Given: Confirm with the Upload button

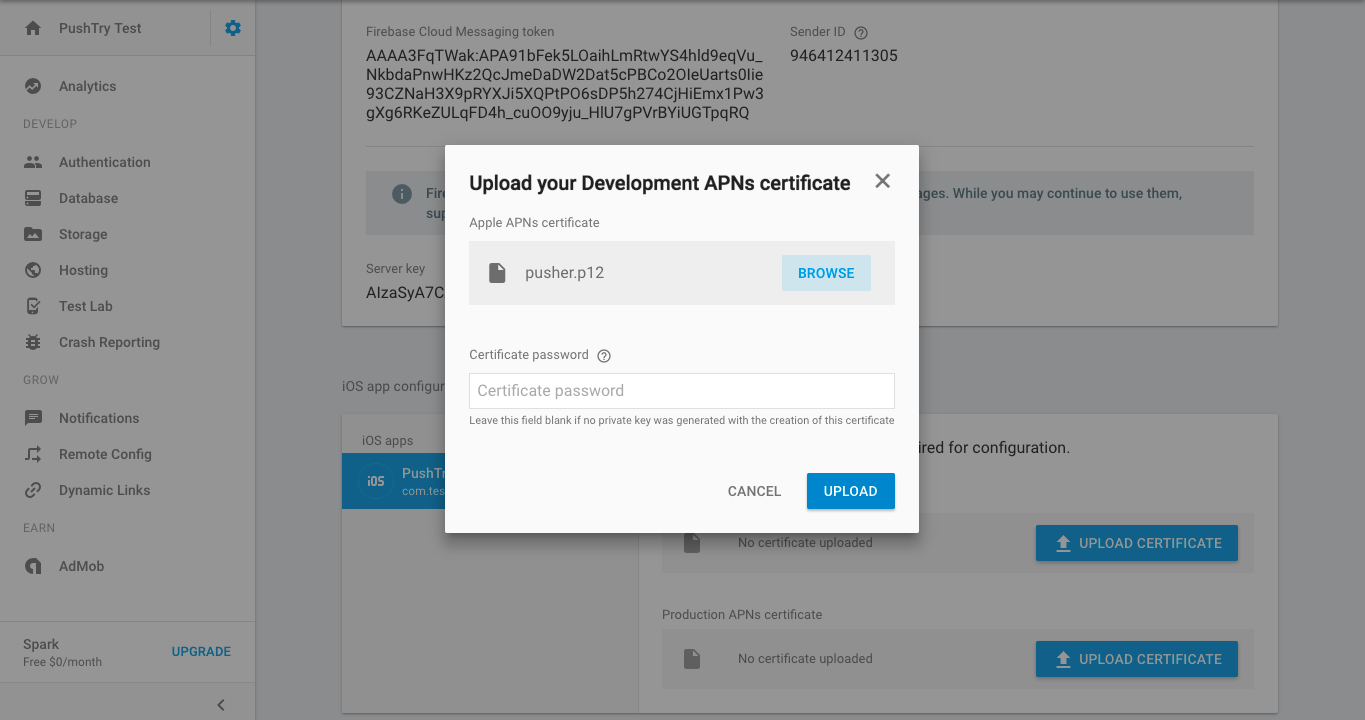Looking at the screenshot, I should click(851, 491).
